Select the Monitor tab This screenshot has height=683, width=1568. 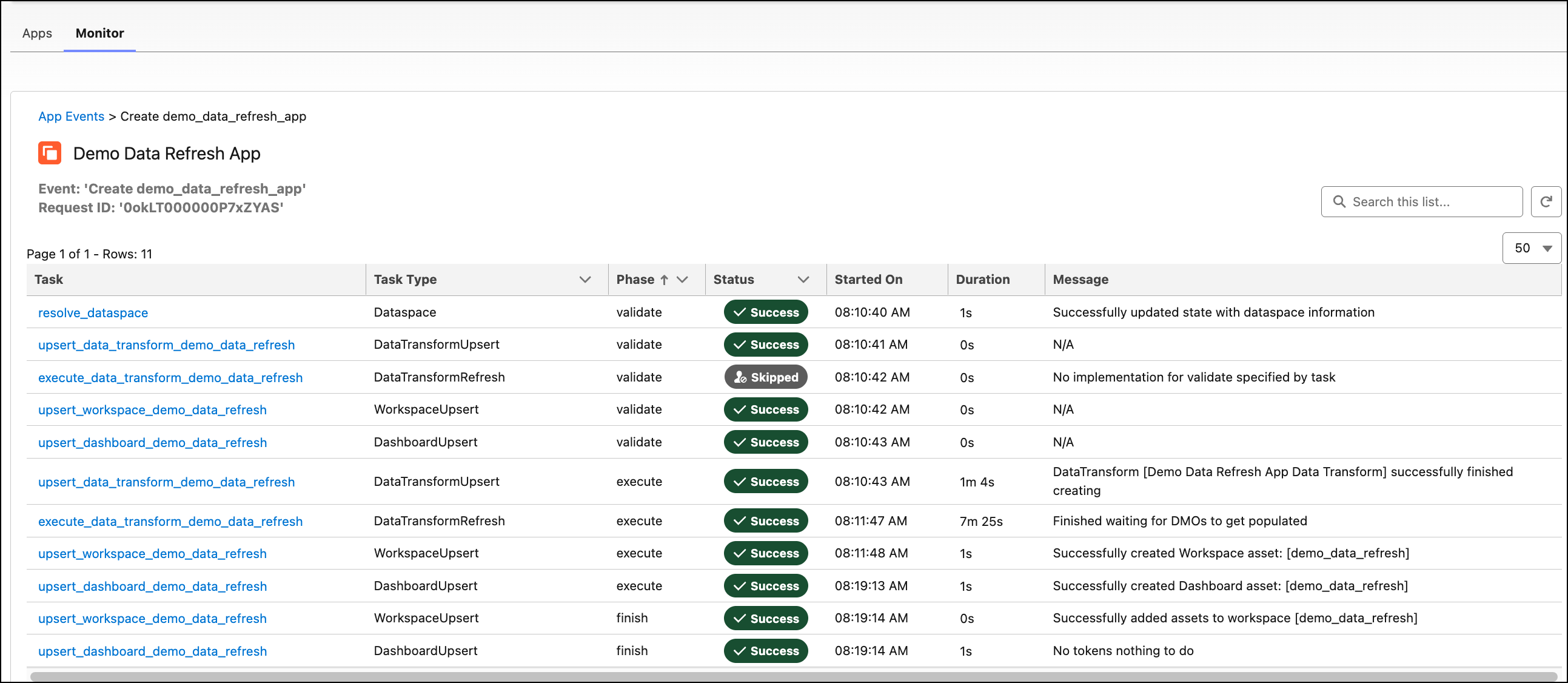click(100, 33)
